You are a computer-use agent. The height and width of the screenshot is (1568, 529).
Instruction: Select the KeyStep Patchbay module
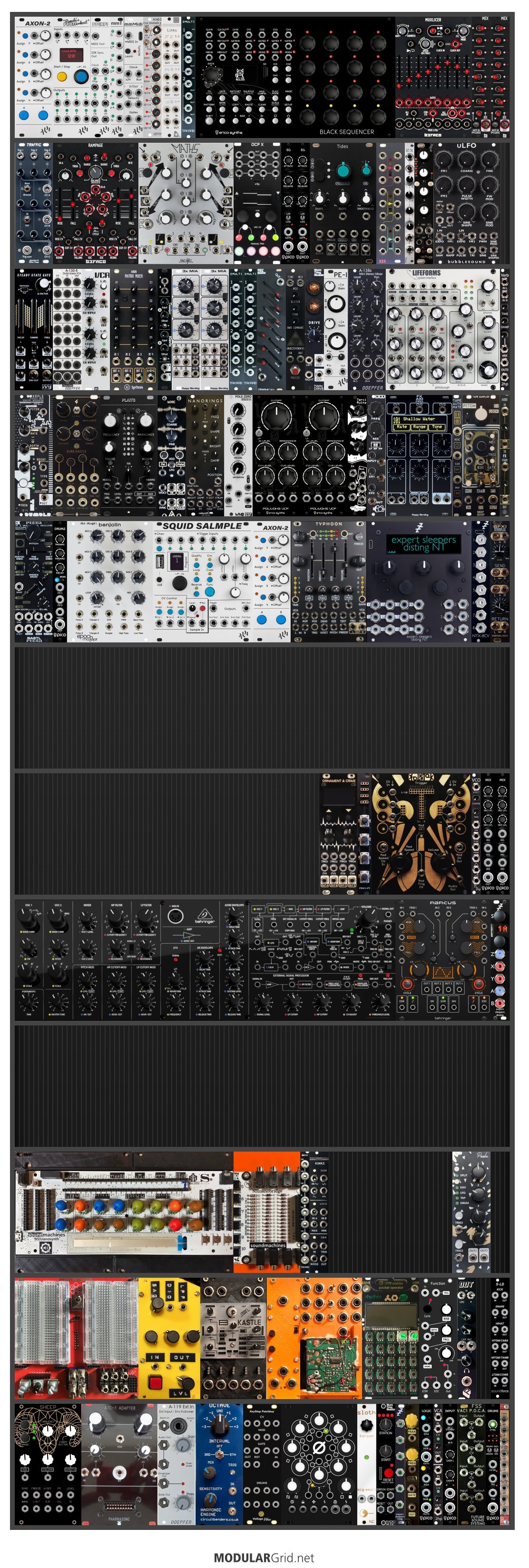[x=262, y=1464]
